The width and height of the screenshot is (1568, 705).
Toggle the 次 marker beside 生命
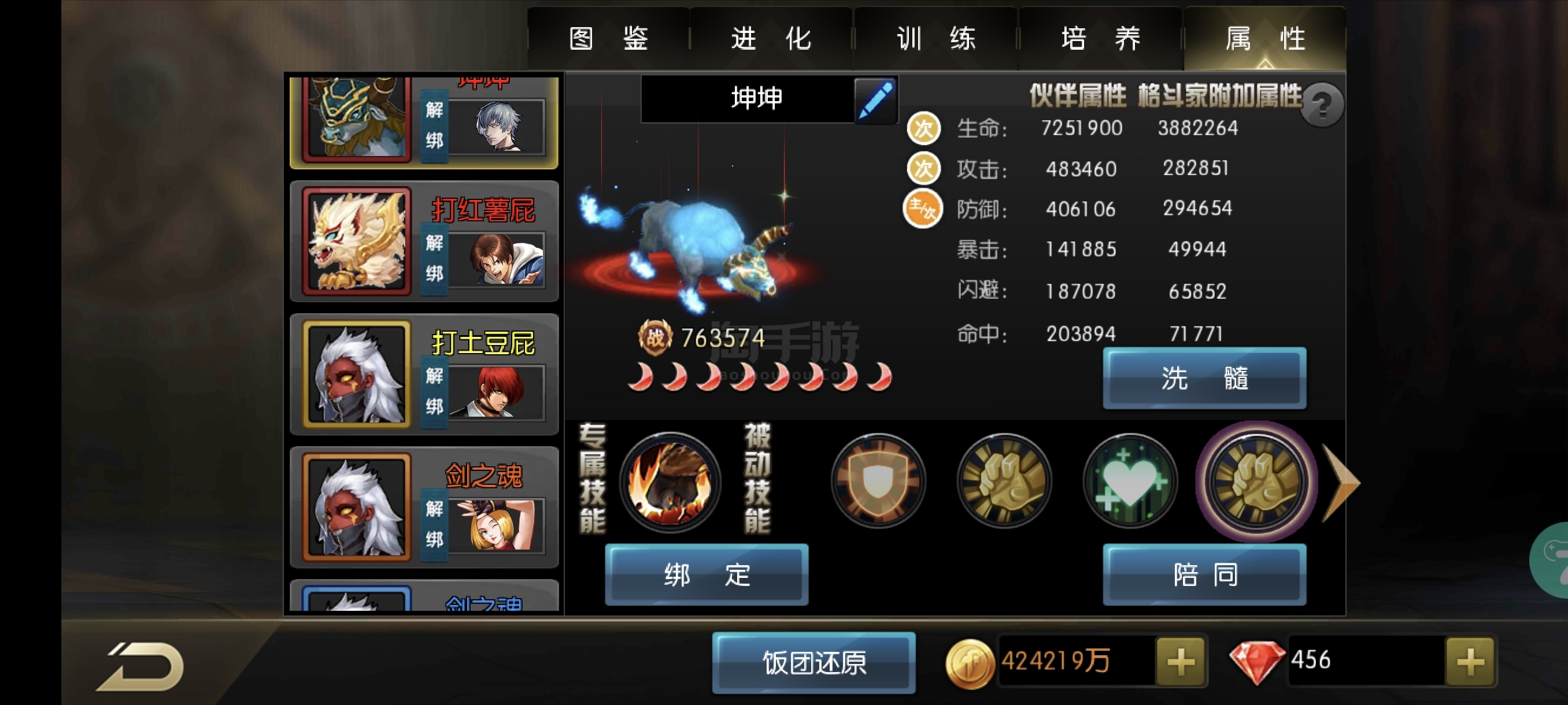[923, 128]
